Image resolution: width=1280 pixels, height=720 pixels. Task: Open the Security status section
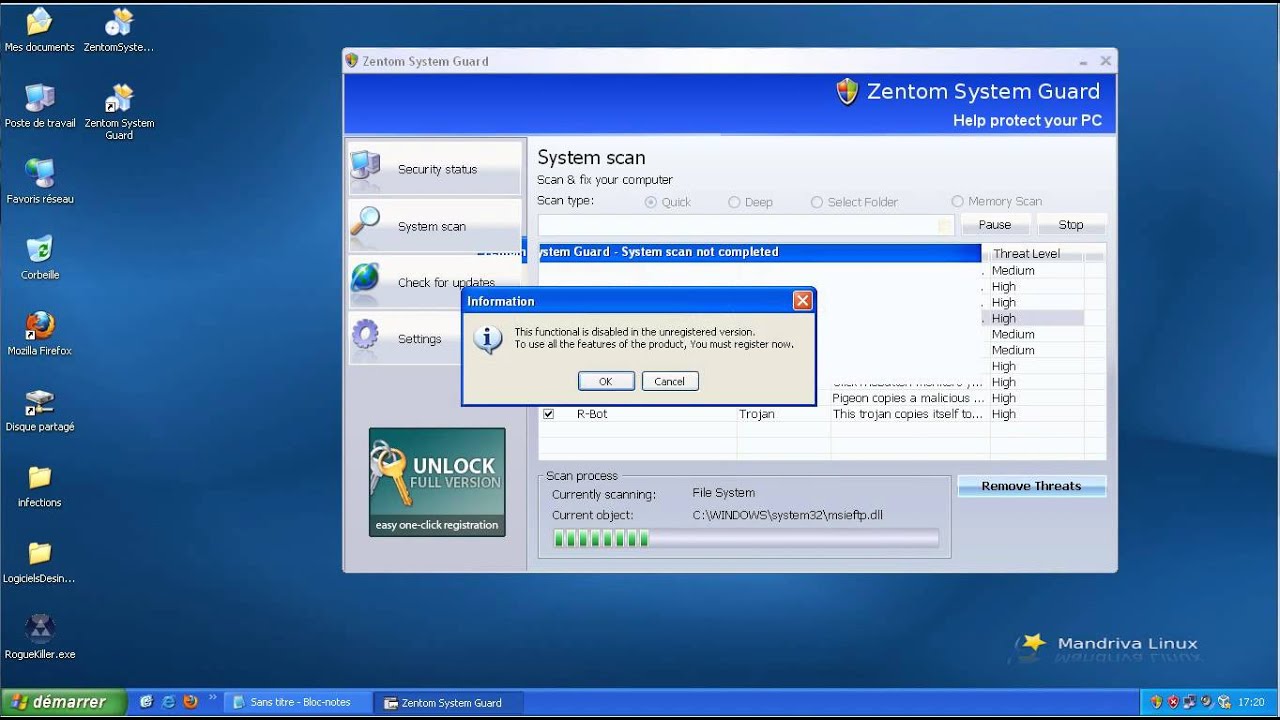[435, 168]
